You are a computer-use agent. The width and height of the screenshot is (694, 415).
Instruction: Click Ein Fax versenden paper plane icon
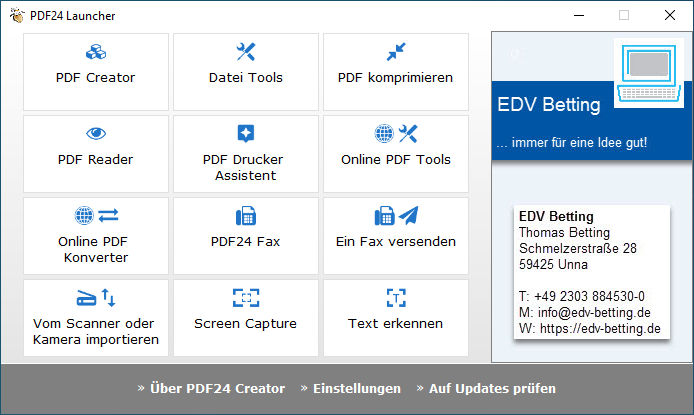pyautogui.click(x=408, y=215)
